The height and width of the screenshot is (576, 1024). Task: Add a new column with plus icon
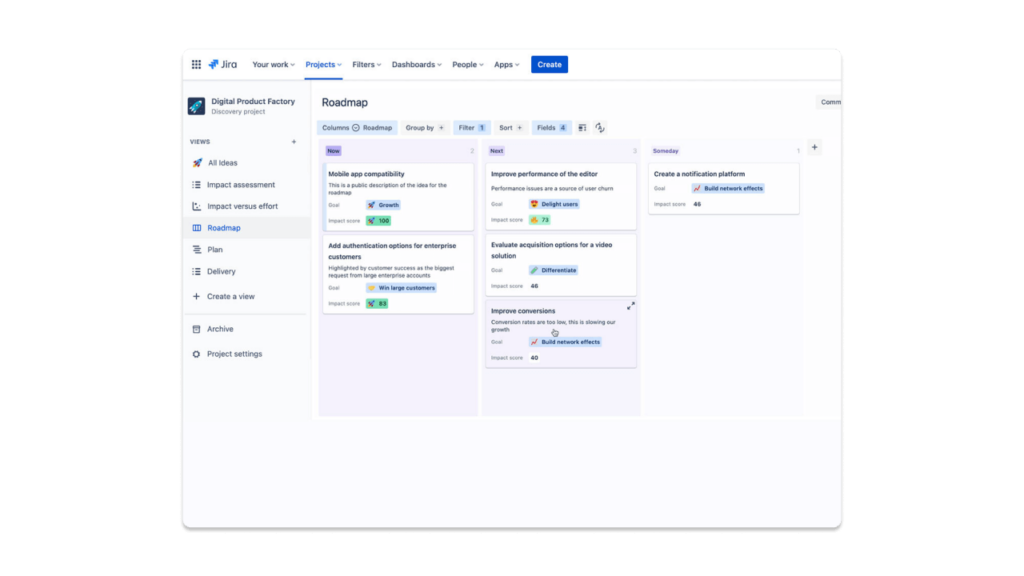pyautogui.click(x=814, y=148)
